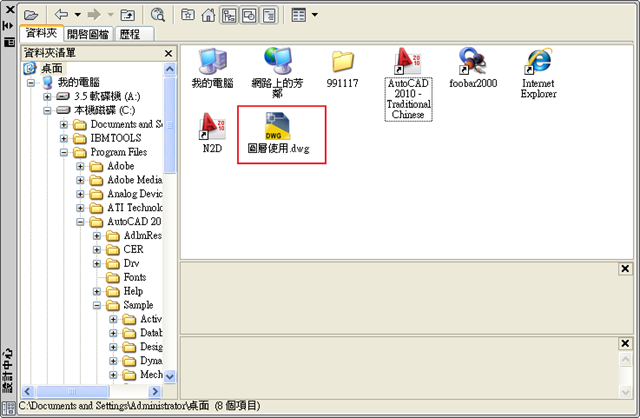Screen dimensions: 640x418
Task: Switch to the 資料夾 tab
Action: click(x=41, y=33)
